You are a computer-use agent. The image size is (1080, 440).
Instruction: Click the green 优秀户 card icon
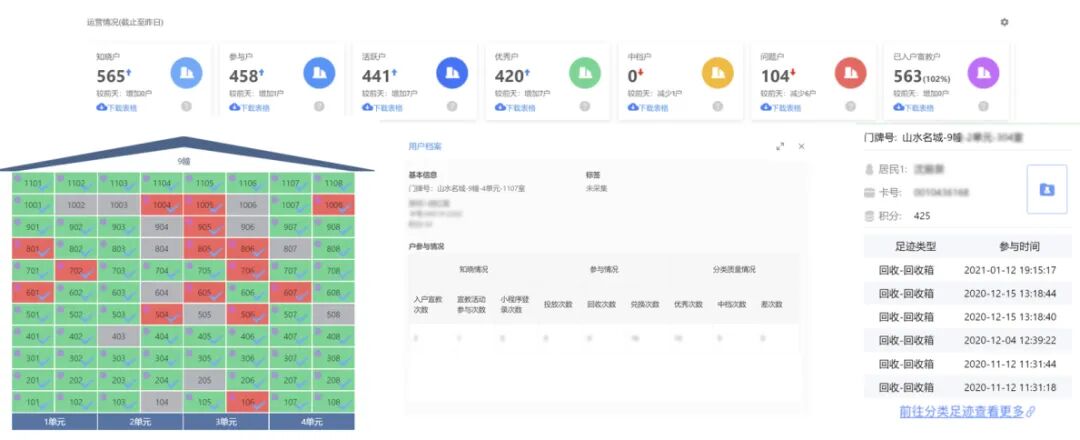click(585, 73)
